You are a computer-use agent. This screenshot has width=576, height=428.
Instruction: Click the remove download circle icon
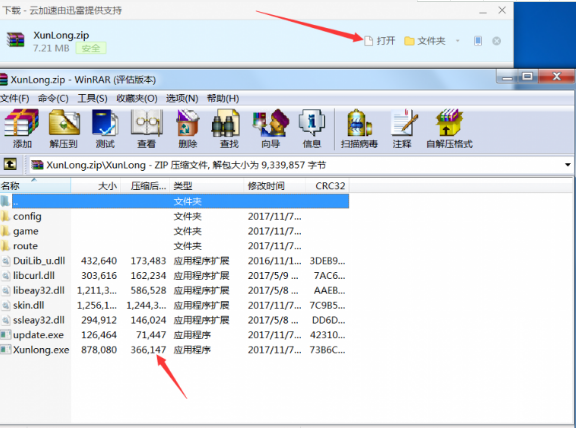(496, 41)
